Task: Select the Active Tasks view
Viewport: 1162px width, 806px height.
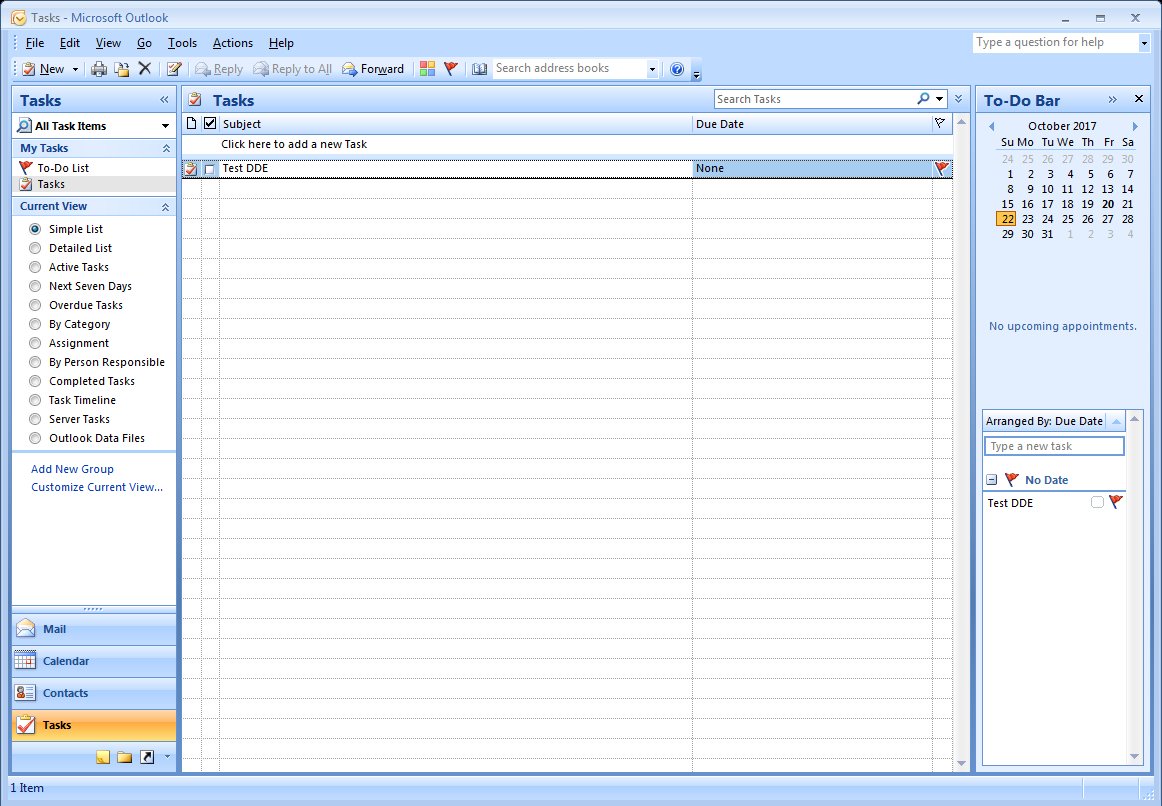Action: pyautogui.click(x=35, y=267)
